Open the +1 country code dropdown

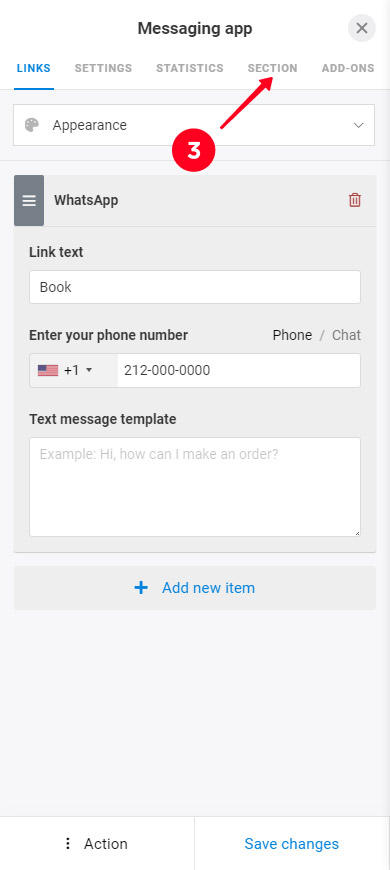click(74, 370)
